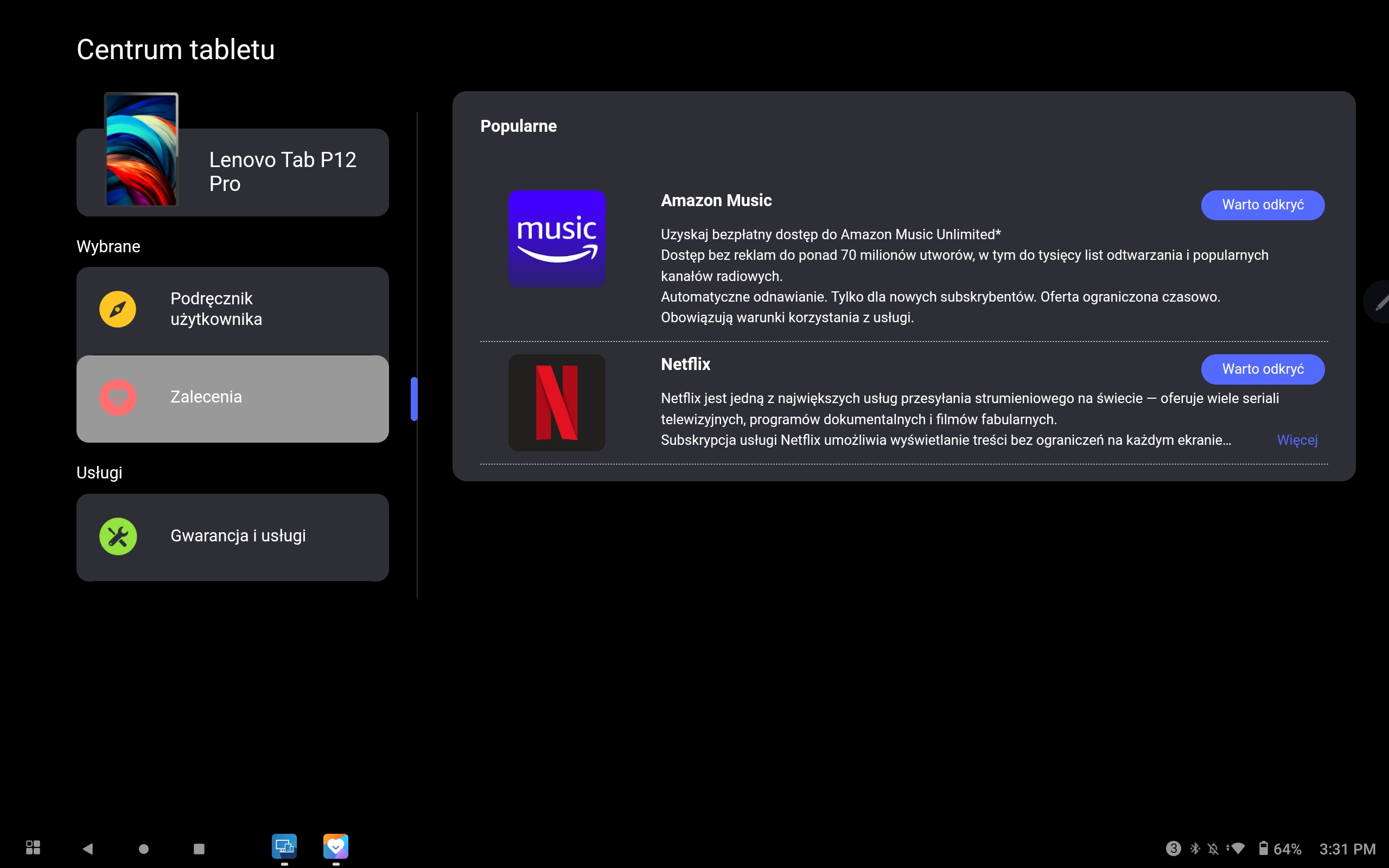Select the Zalecenia menu item
Image resolution: width=1389 pixels, height=868 pixels.
(x=232, y=399)
